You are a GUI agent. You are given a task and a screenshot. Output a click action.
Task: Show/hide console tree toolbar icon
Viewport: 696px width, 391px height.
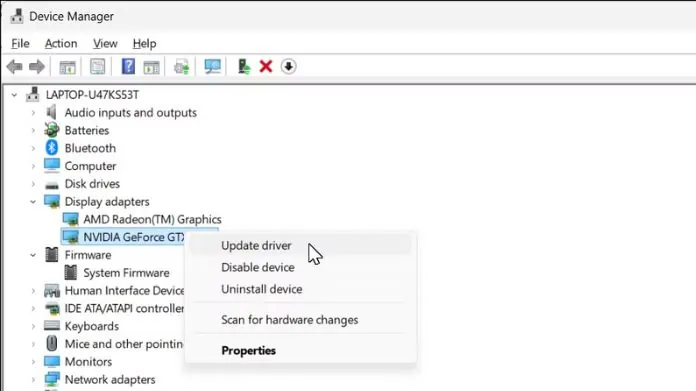click(67, 67)
